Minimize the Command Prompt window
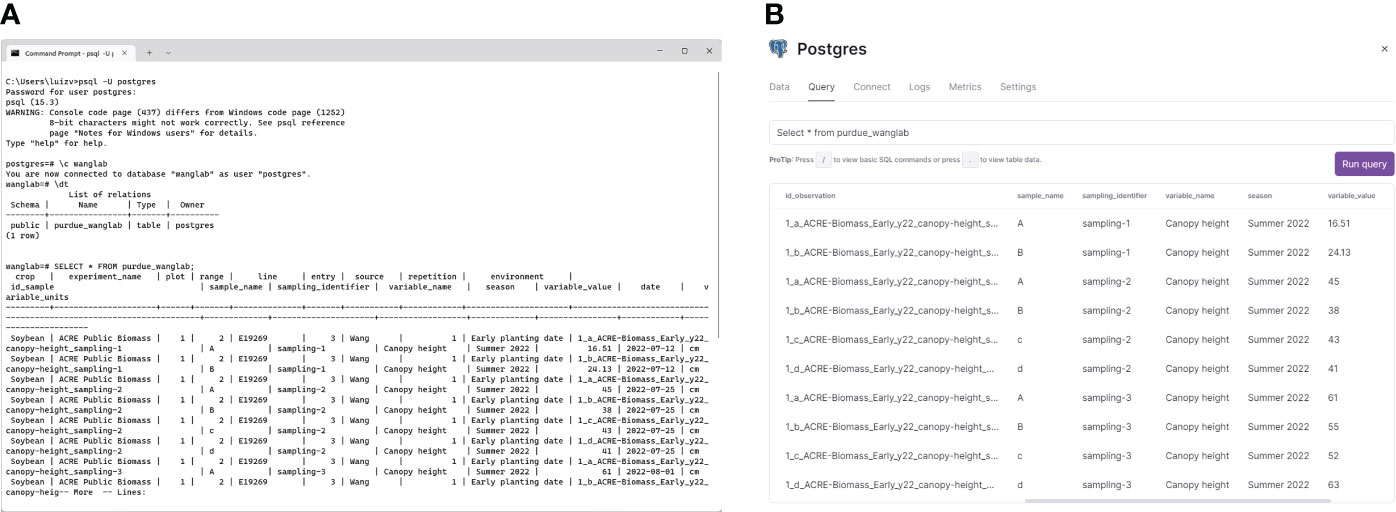 (659, 51)
